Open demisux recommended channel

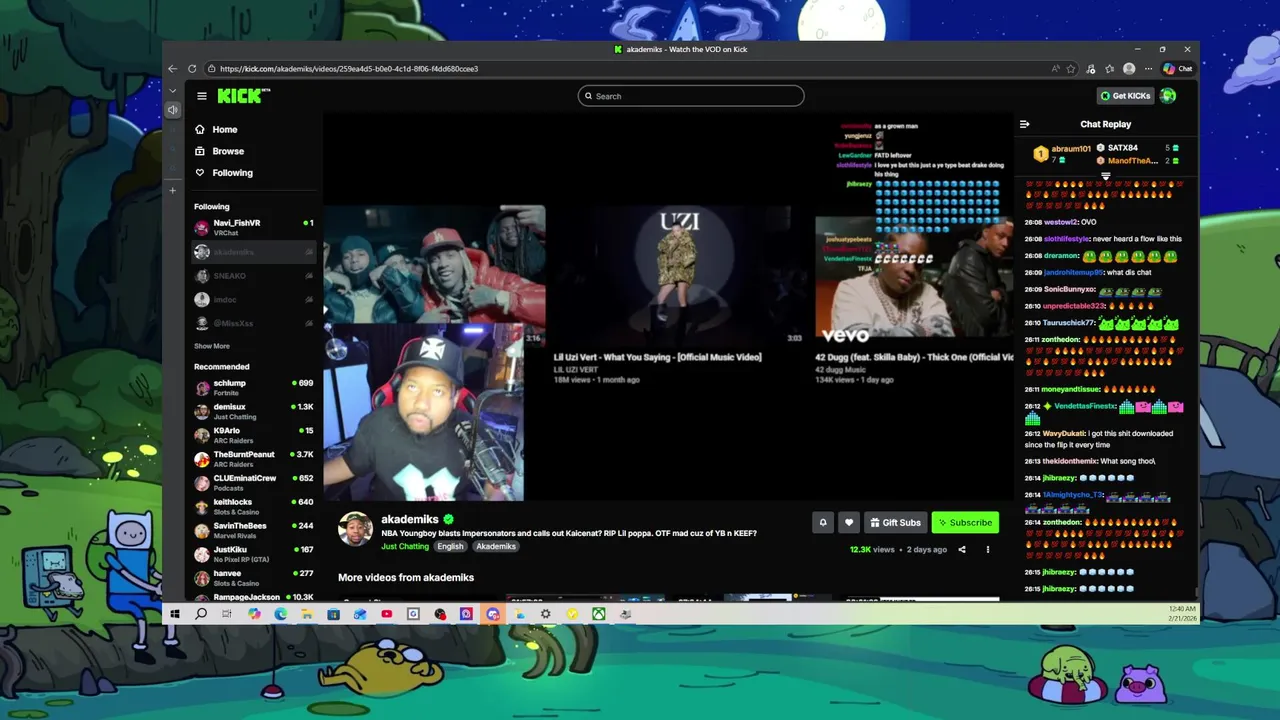[x=255, y=411]
